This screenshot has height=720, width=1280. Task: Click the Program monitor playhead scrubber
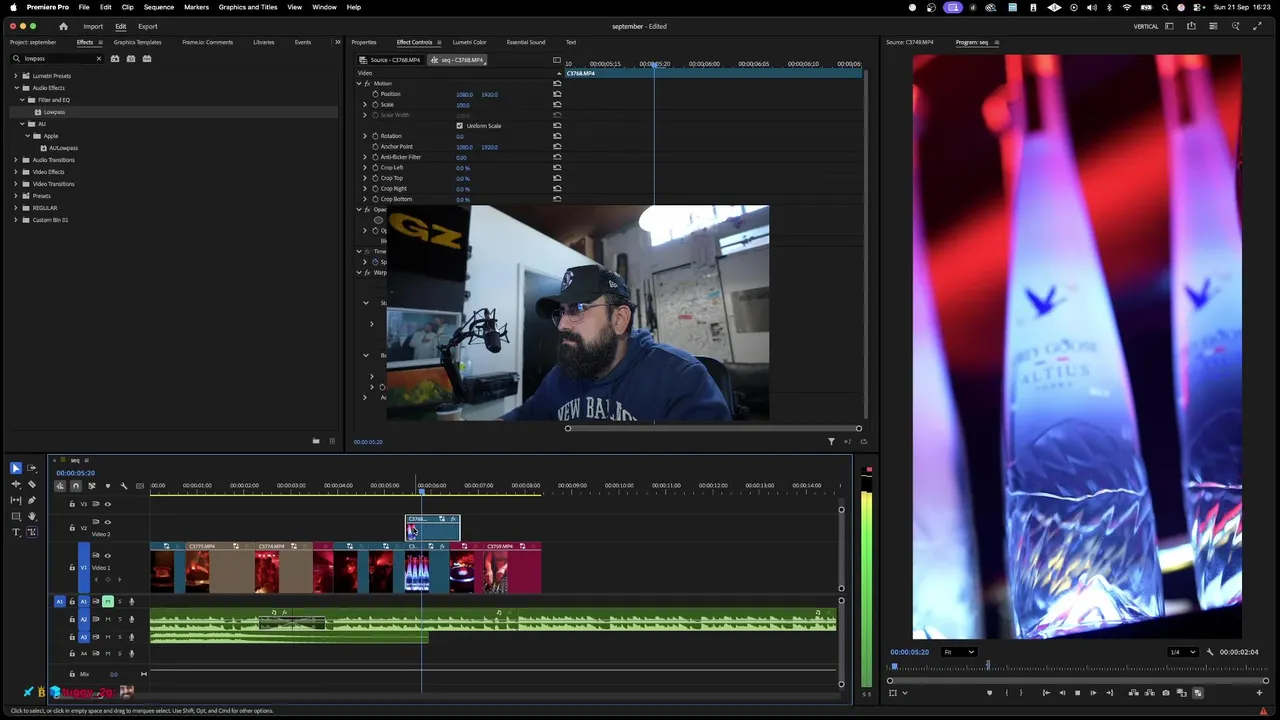point(893,667)
